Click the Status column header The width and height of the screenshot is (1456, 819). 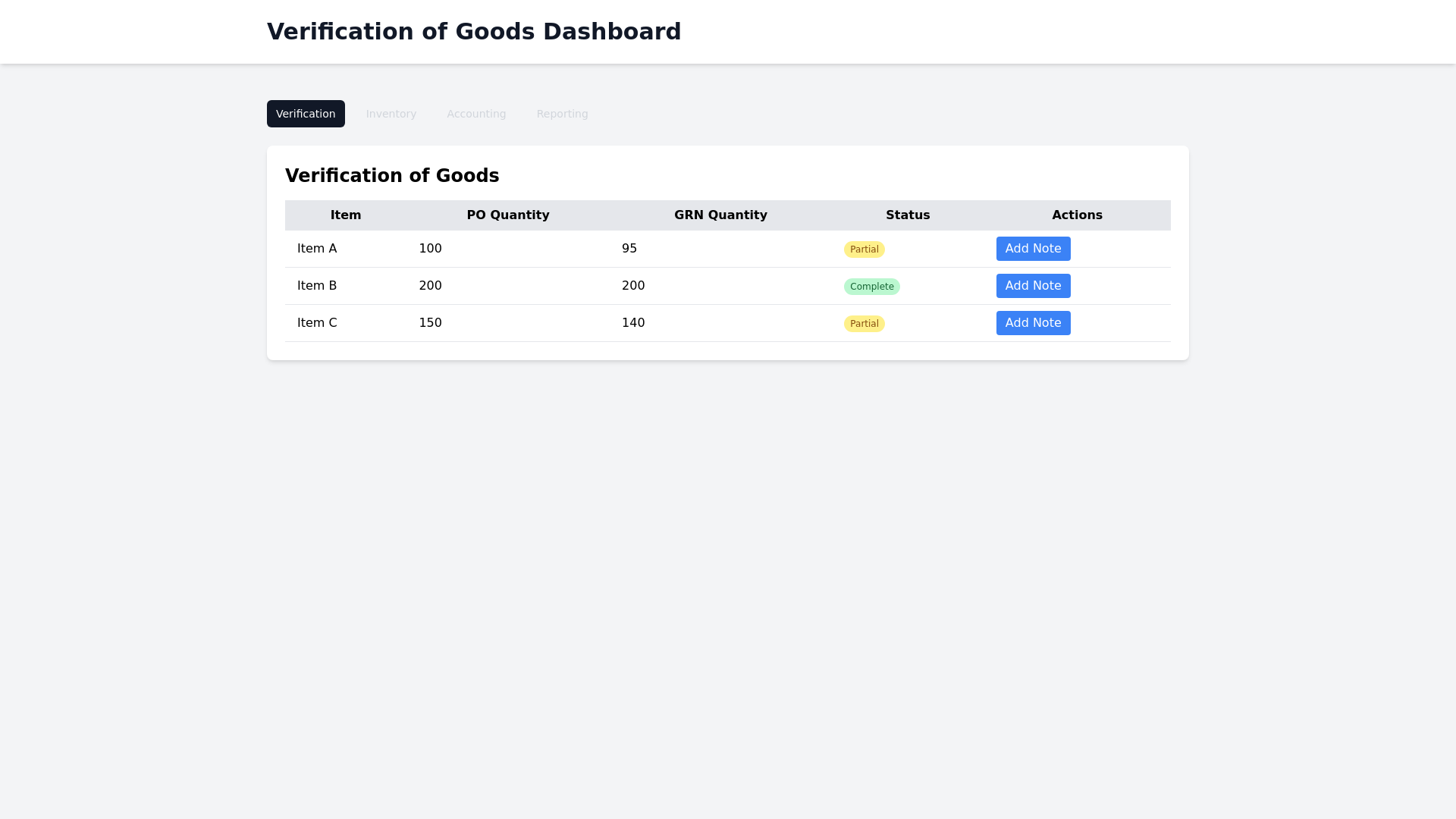point(908,215)
